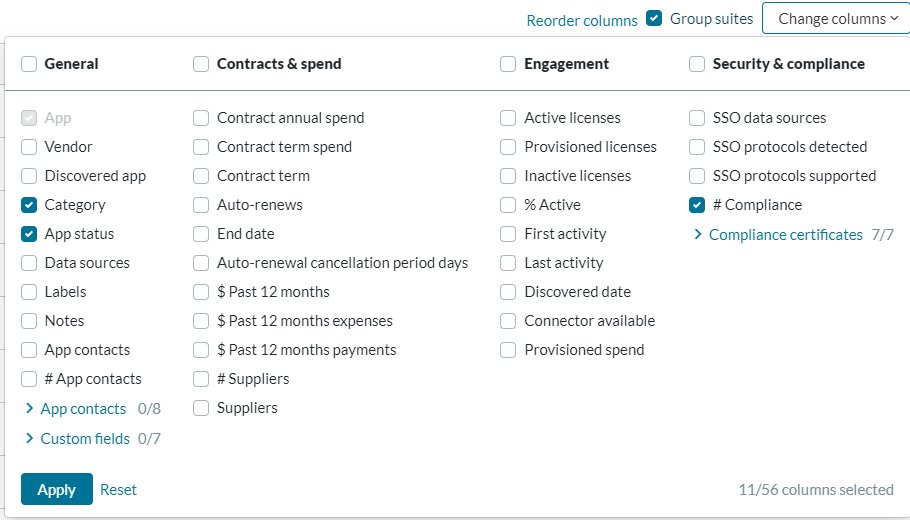Tick the Active licenses checkbox
Image resolution: width=910 pixels, height=520 pixels.
click(x=508, y=118)
